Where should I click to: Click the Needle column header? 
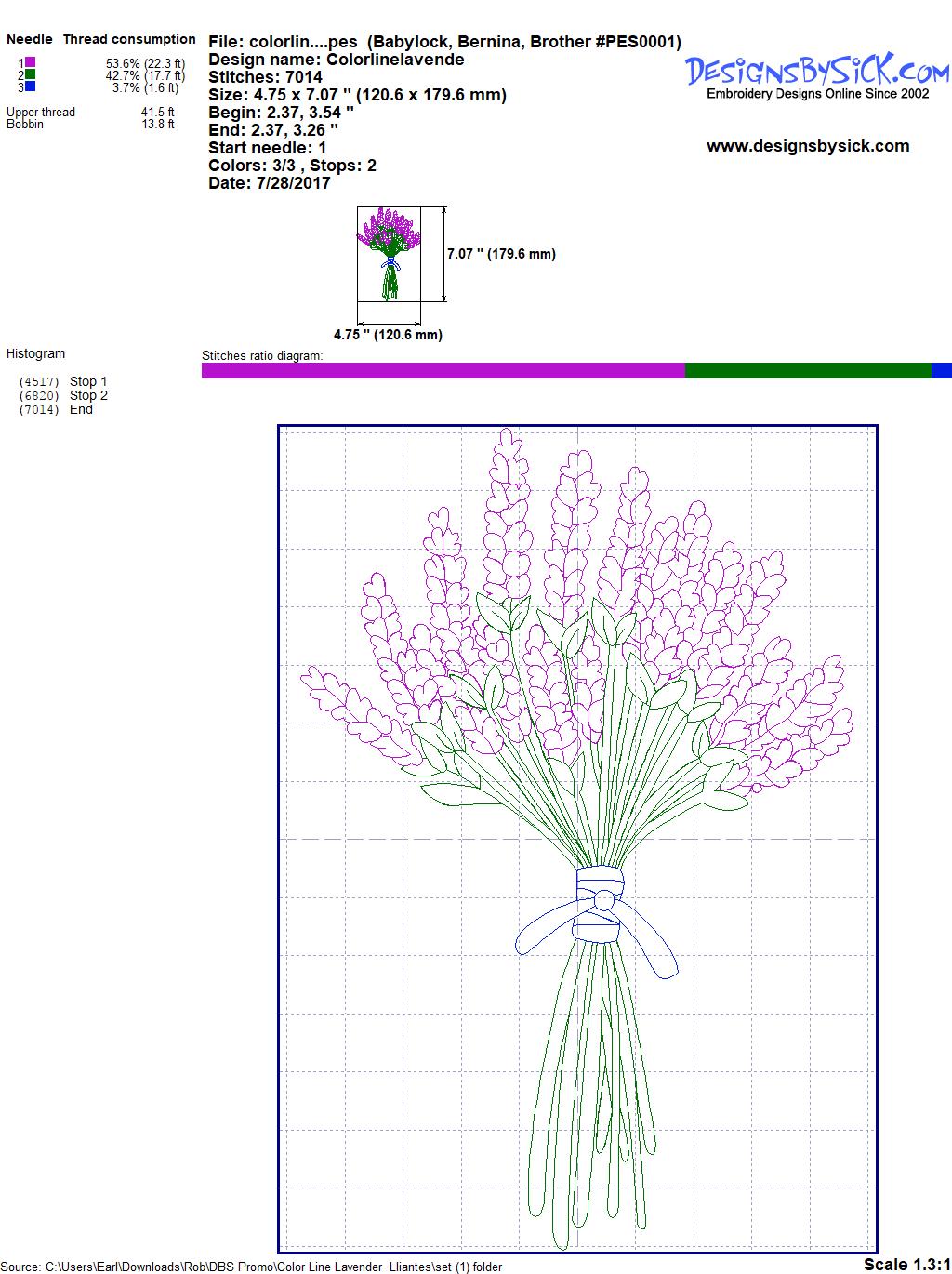coord(30,39)
